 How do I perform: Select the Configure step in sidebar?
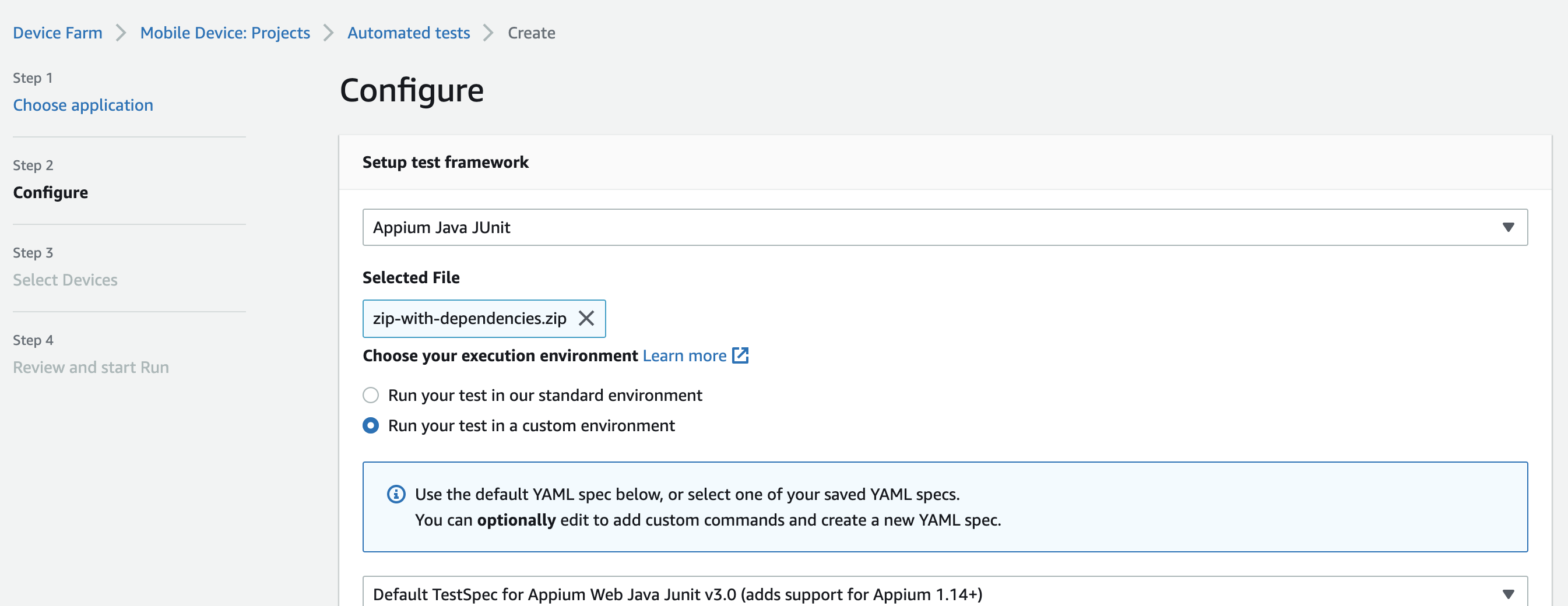click(x=51, y=193)
